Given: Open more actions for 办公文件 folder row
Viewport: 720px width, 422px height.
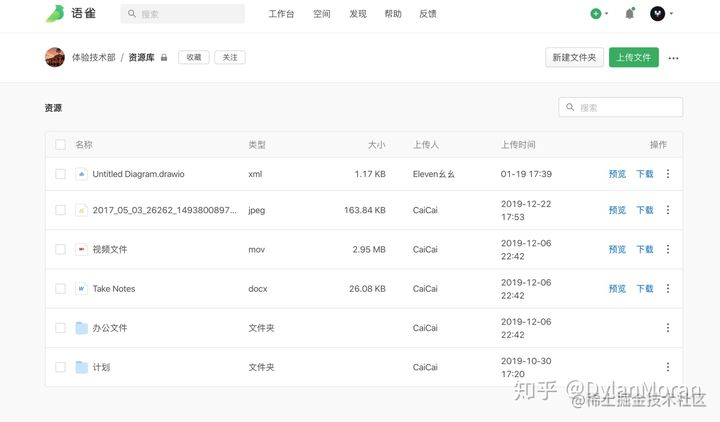Looking at the screenshot, I should [668, 328].
